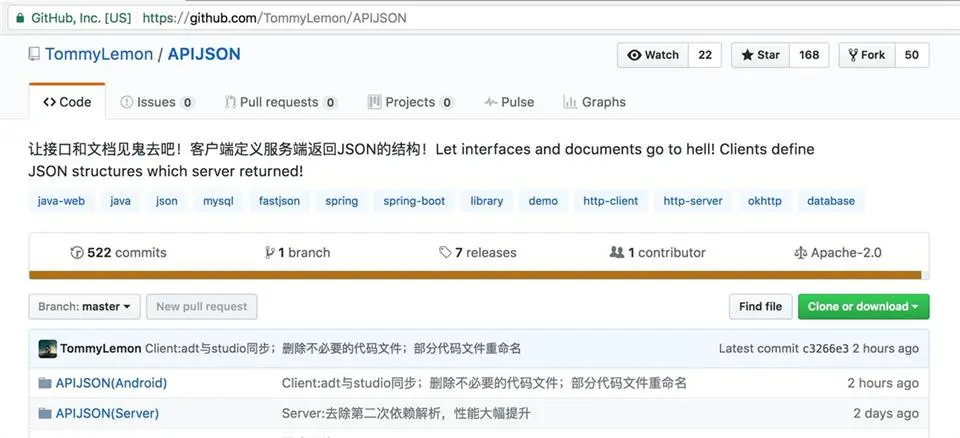Screen dimensions: 960x438
Task: Click the okhttp topic tag
Action: pyautogui.click(x=765, y=201)
